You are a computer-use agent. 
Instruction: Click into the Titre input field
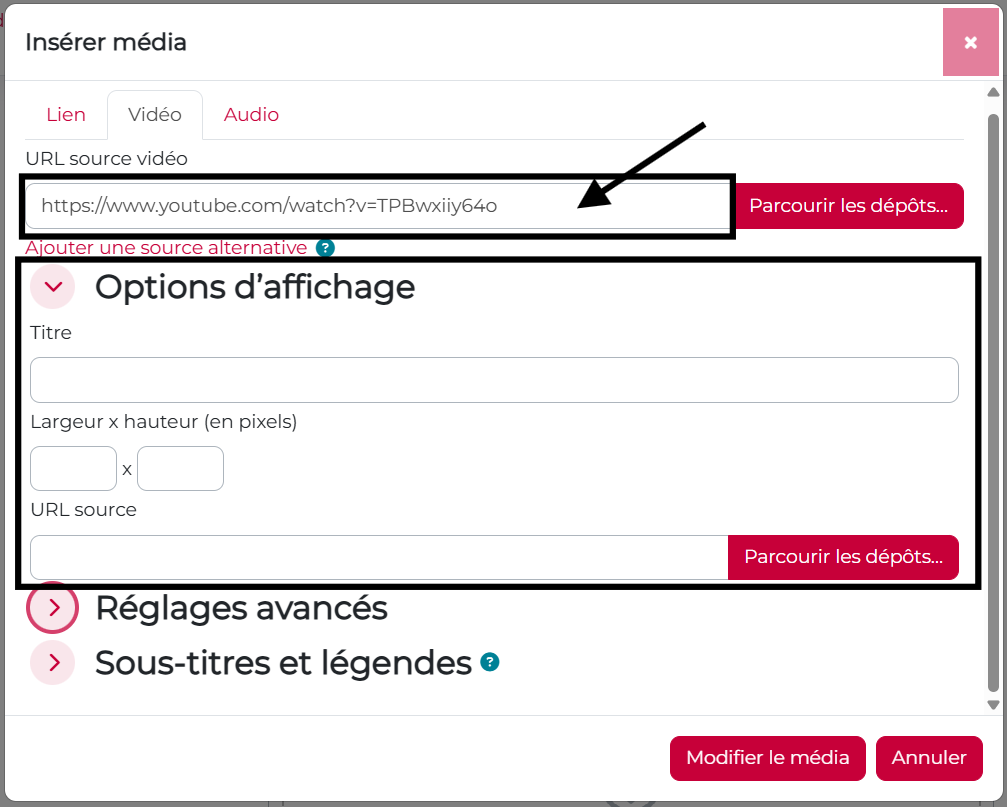[495, 380]
